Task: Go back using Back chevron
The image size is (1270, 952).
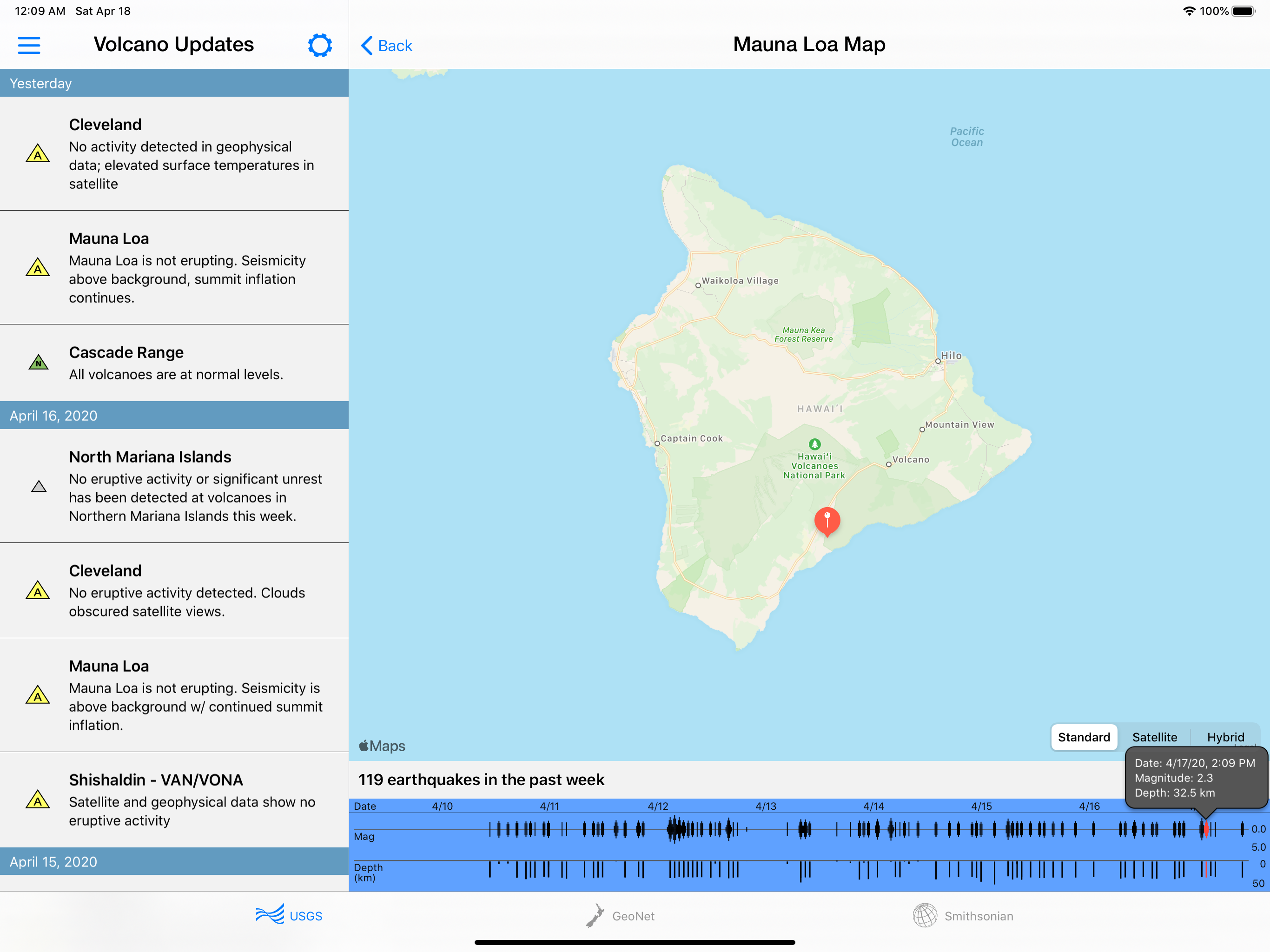Action: [386, 46]
